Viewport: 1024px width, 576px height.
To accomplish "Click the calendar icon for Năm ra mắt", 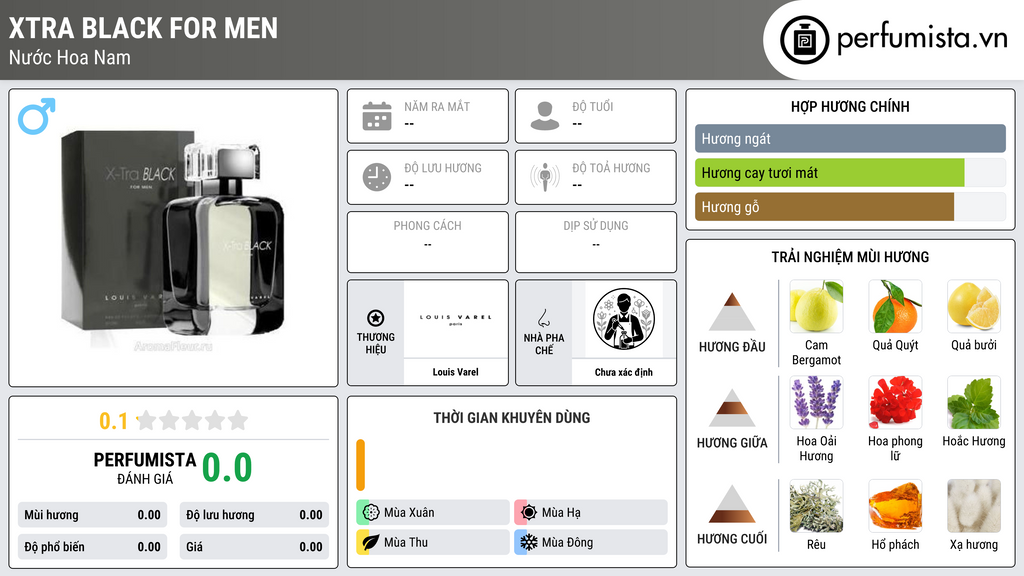I will tap(377, 116).
